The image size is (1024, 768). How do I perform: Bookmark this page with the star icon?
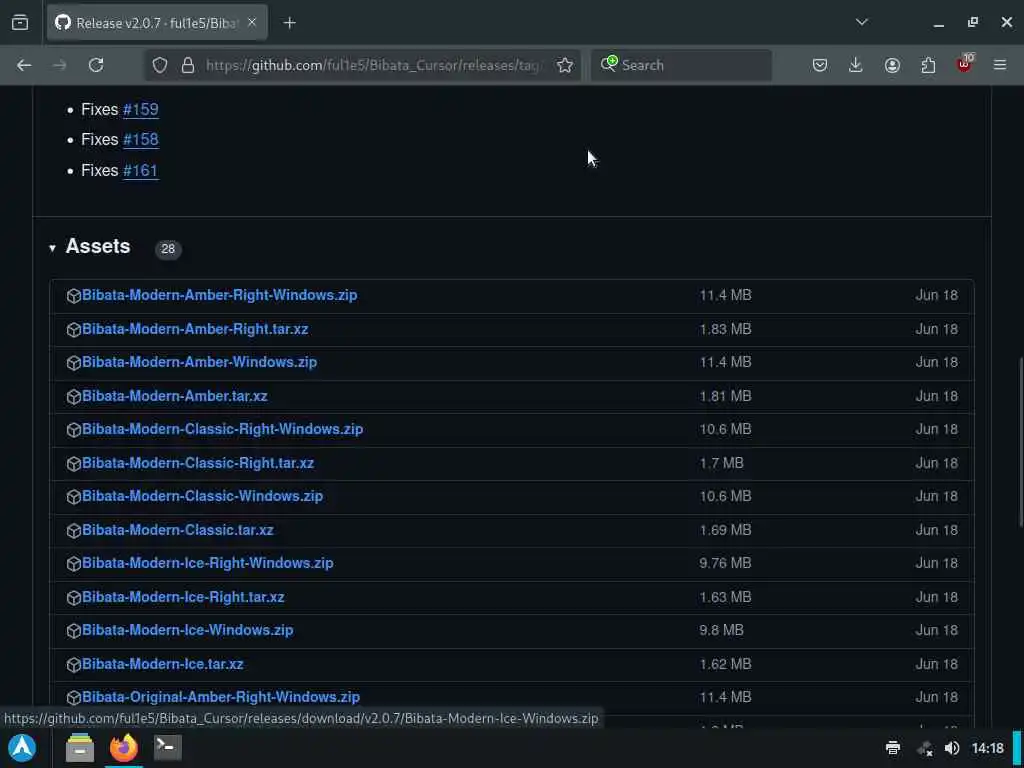[565, 65]
